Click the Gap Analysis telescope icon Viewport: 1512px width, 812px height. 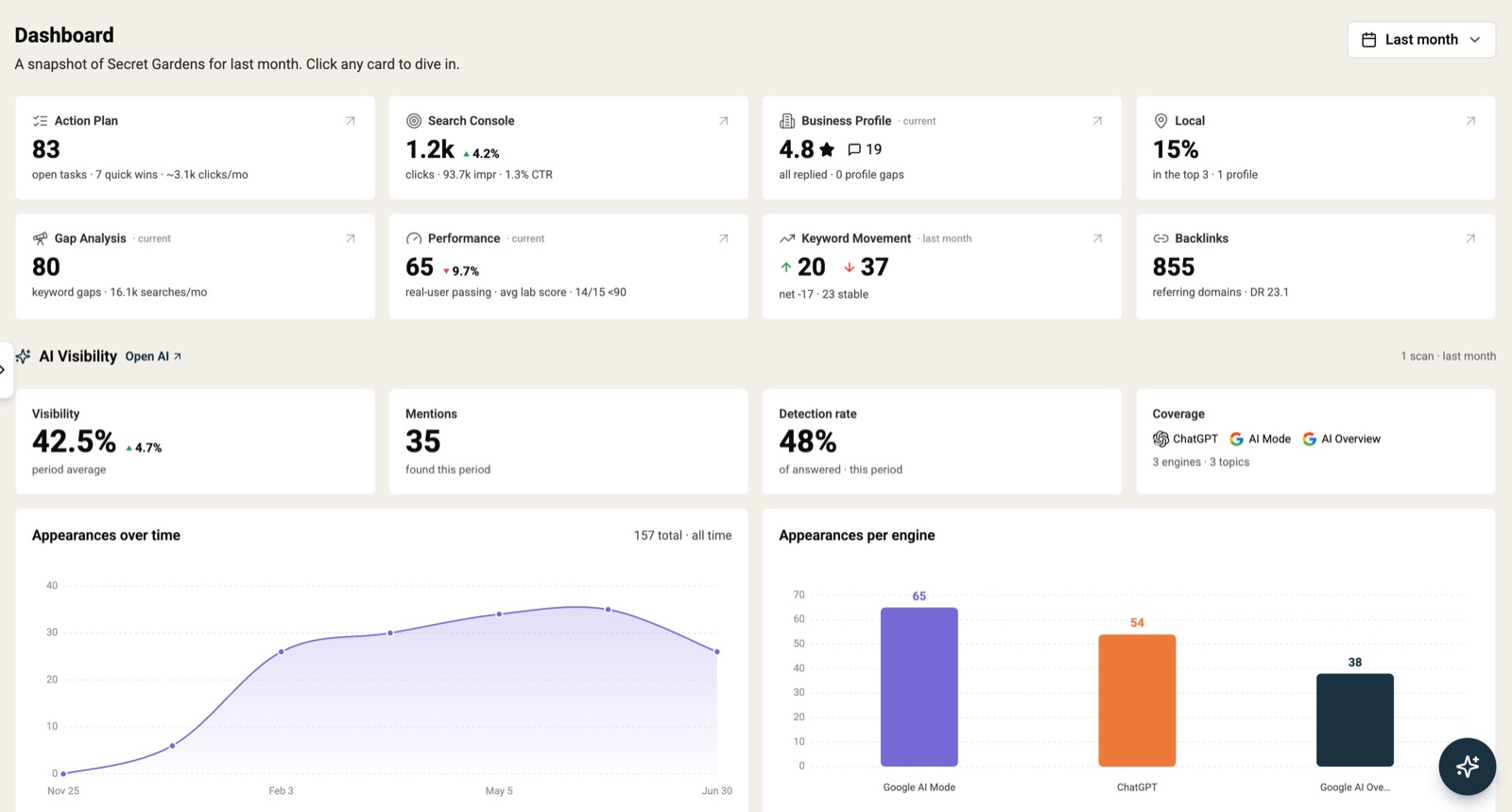click(x=40, y=238)
